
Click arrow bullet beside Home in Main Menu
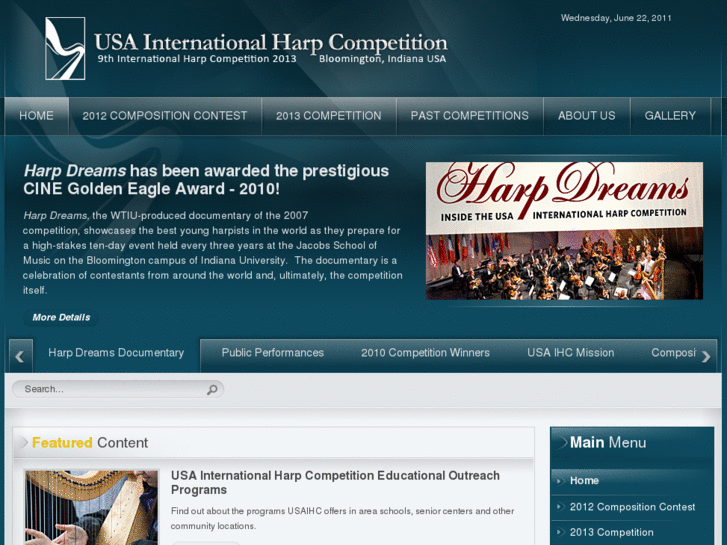pos(561,481)
